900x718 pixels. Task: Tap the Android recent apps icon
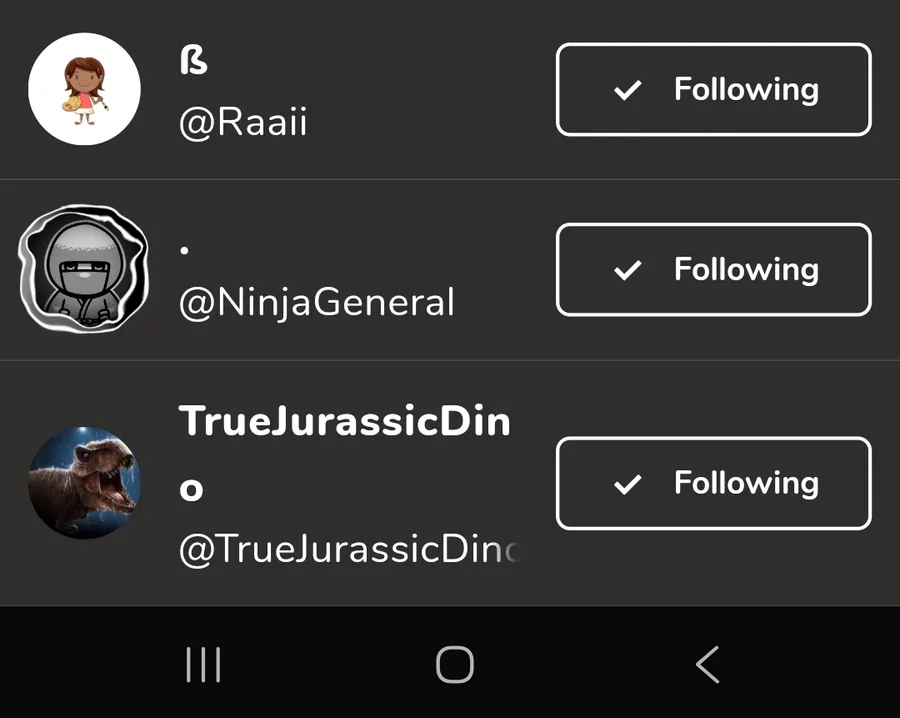pyautogui.click(x=203, y=665)
